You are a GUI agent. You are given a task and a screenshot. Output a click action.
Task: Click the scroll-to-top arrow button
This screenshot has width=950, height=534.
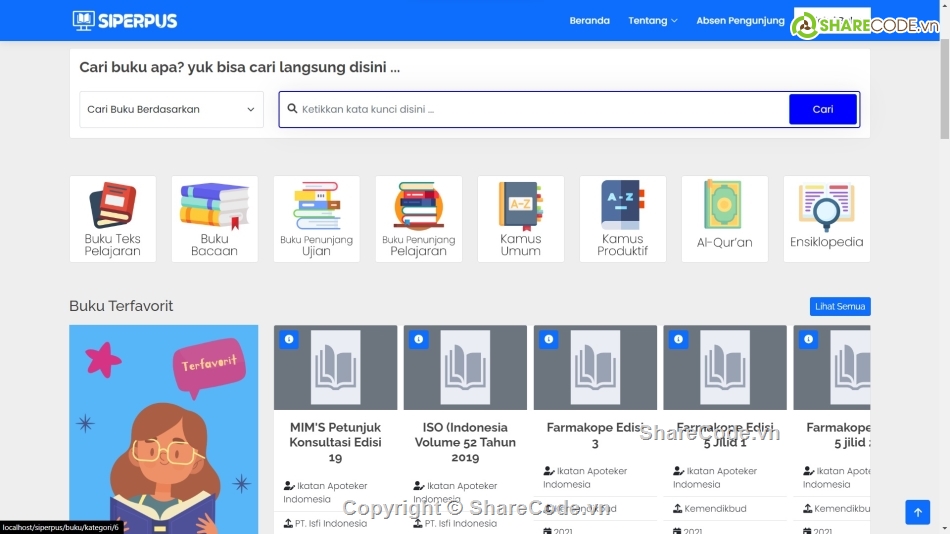pyautogui.click(x=917, y=512)
